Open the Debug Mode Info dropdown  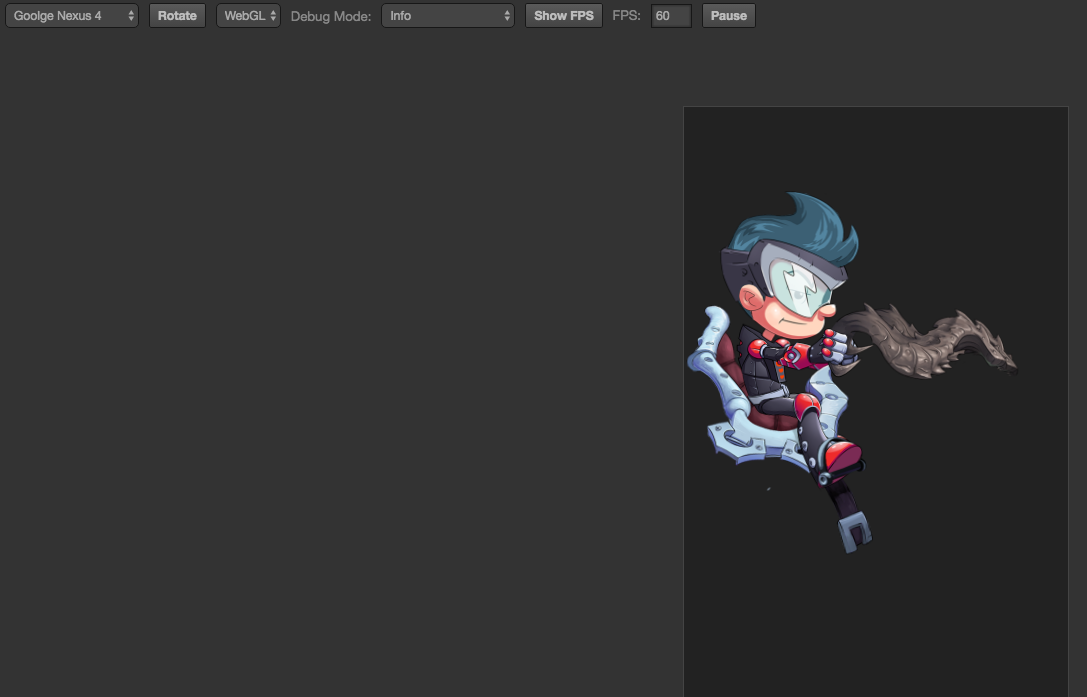coord(448,15)
